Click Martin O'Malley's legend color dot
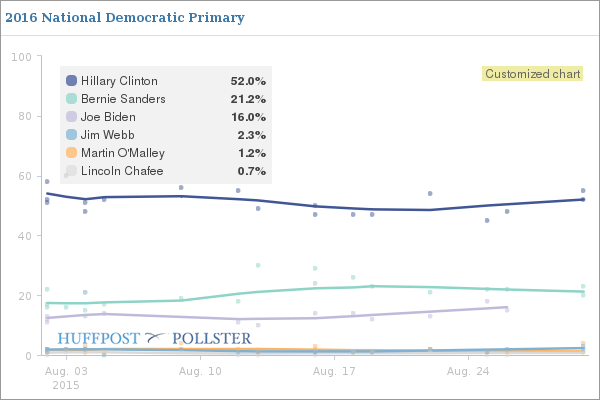 point(71,153)
